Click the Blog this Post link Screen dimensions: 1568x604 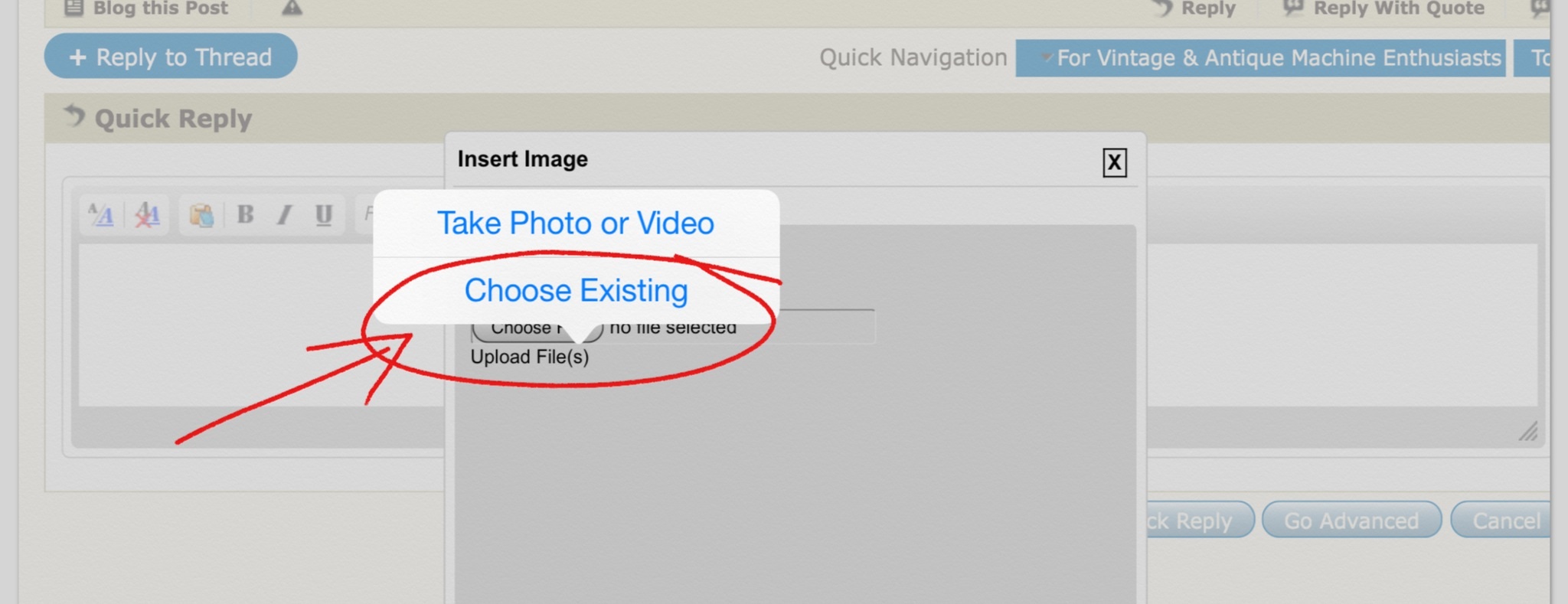[145, 8]
